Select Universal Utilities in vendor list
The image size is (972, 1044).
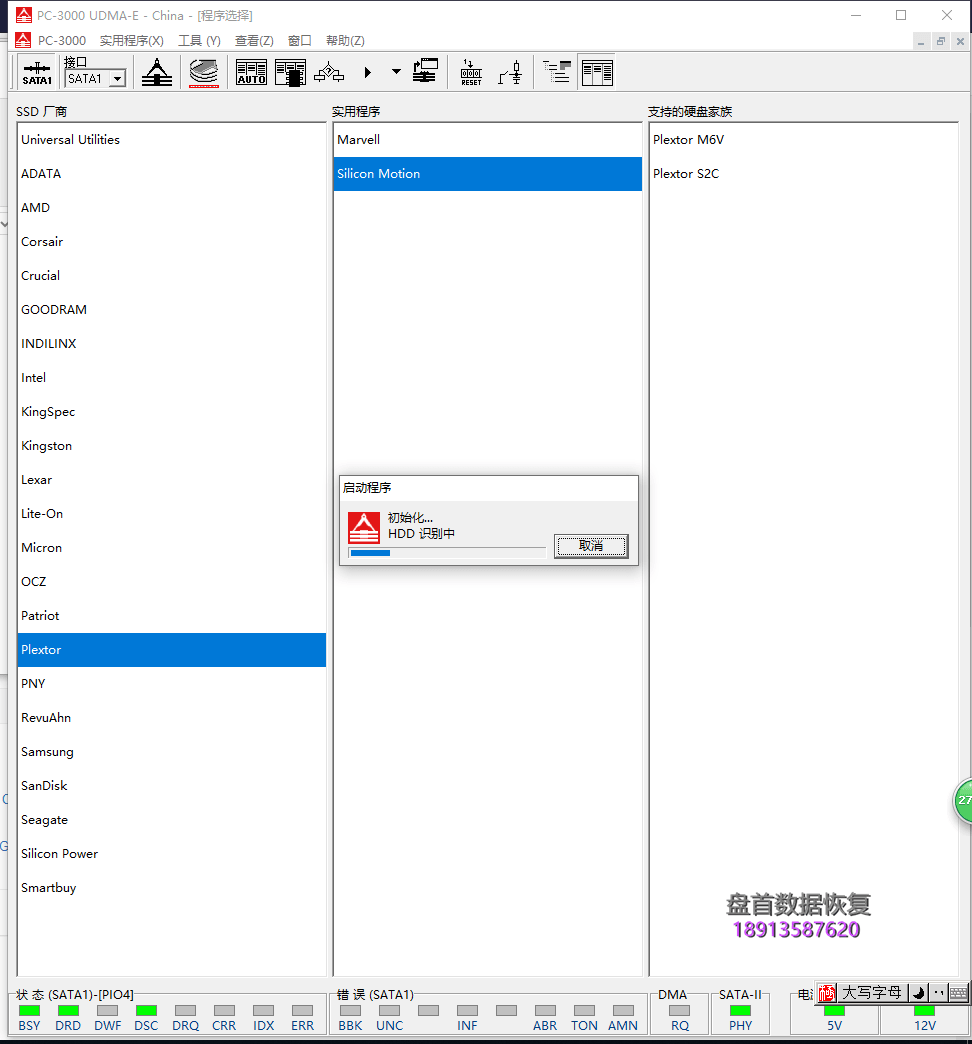click(172, 140)
